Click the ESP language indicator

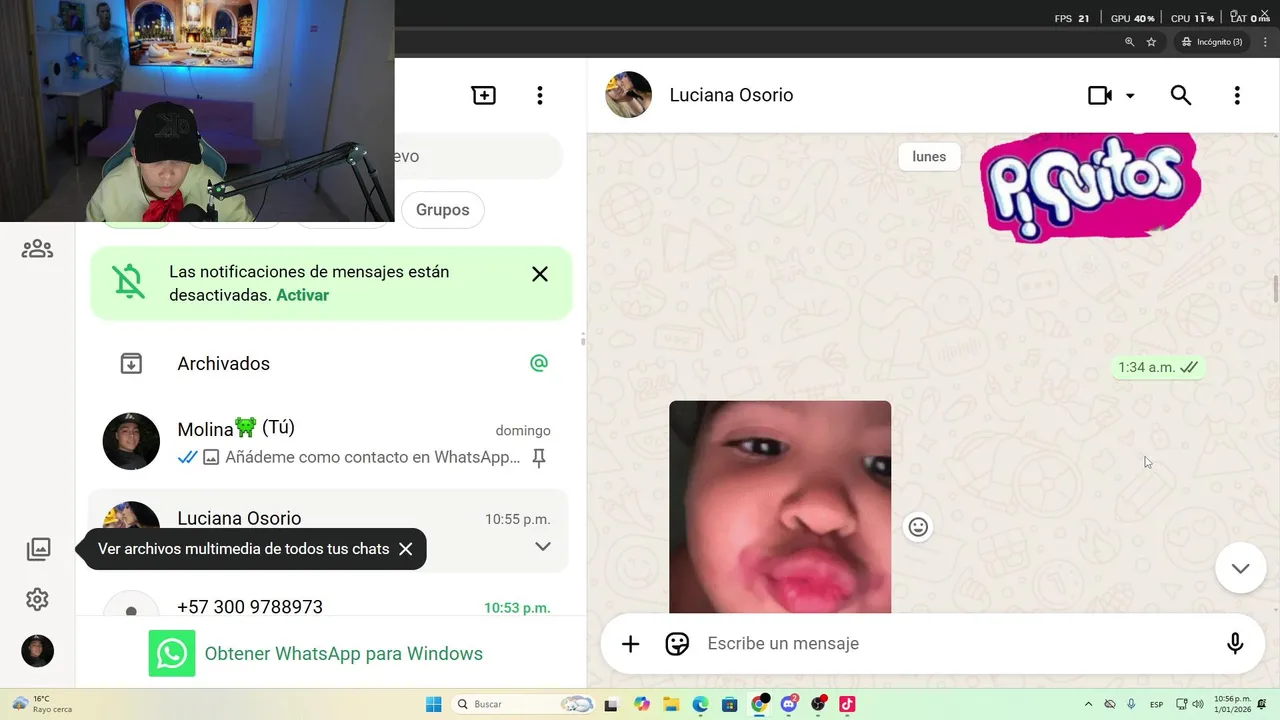pyautogui.click(x=1156, y=704)
